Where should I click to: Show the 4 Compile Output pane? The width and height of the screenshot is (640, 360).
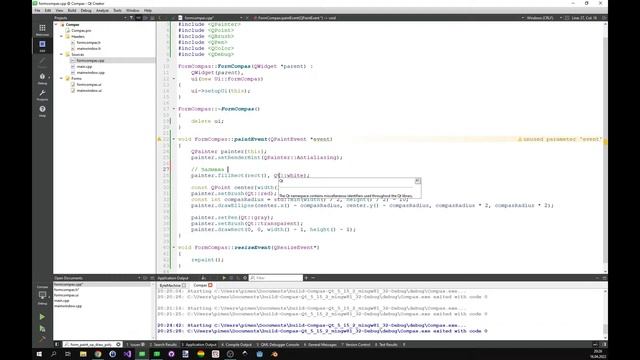pyautogui.click(x=237, y=344)
